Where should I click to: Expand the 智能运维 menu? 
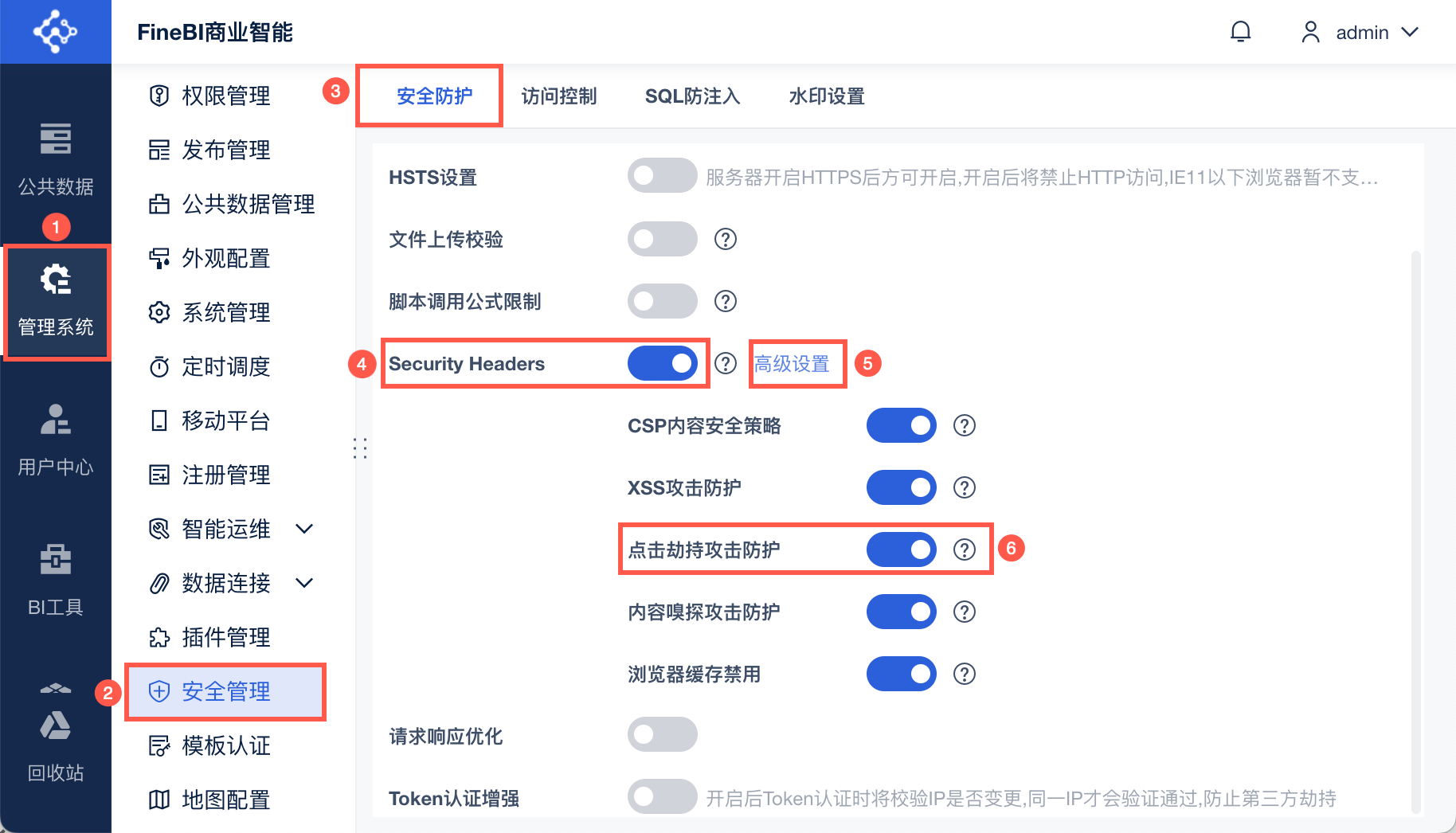coord(304,529)
